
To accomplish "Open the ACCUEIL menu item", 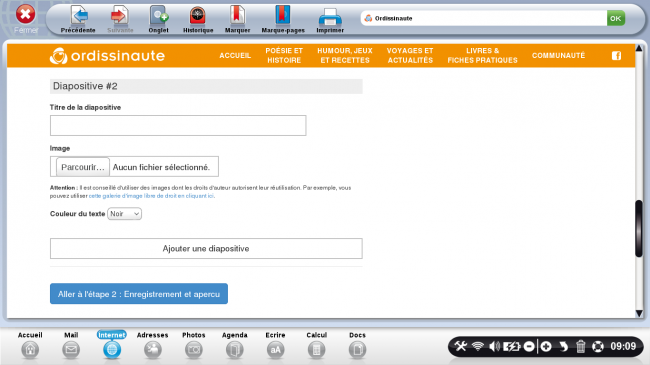I will (x=235, y=56).
